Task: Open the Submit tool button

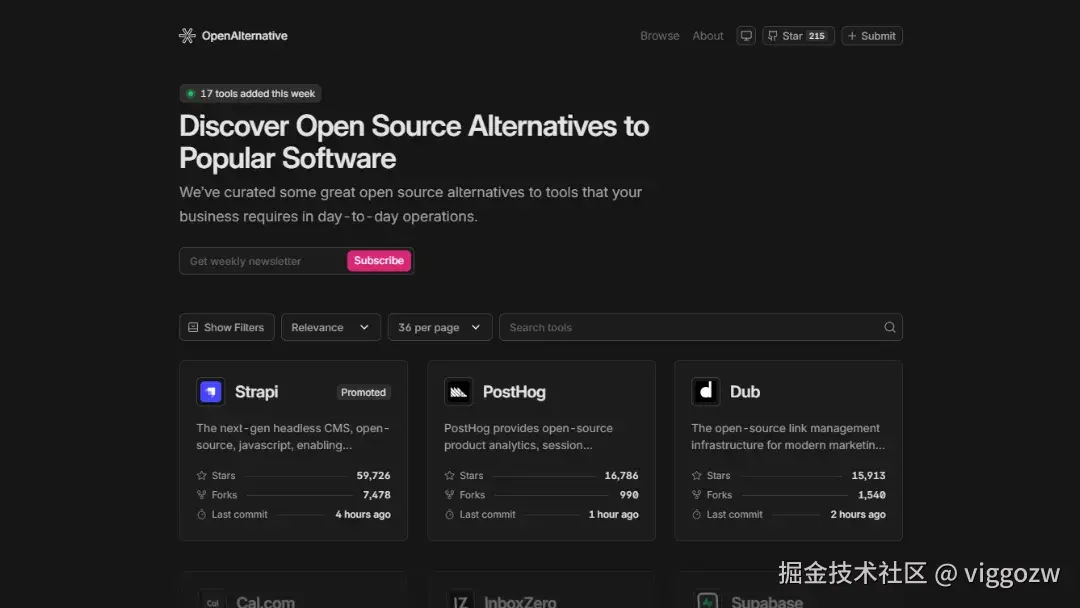Action: 871,36
